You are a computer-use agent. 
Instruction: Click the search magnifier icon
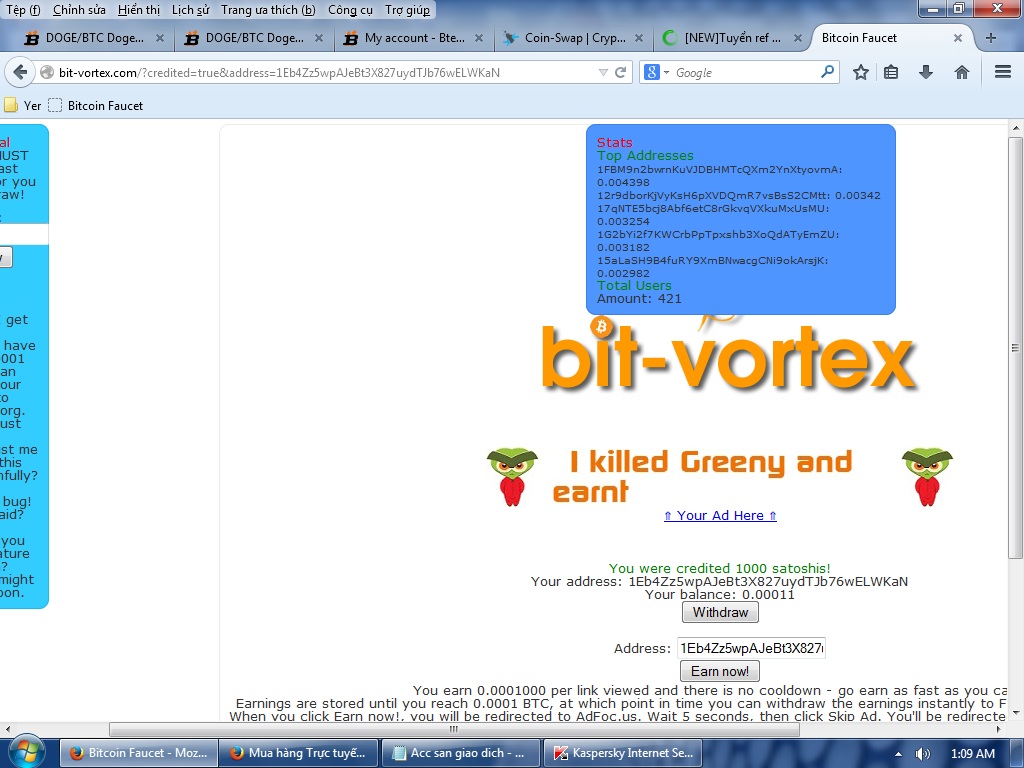tap(827, 71)
